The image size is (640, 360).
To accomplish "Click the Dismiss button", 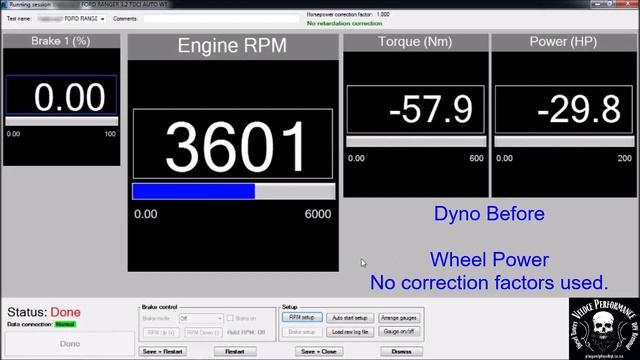I will (401, 351).
